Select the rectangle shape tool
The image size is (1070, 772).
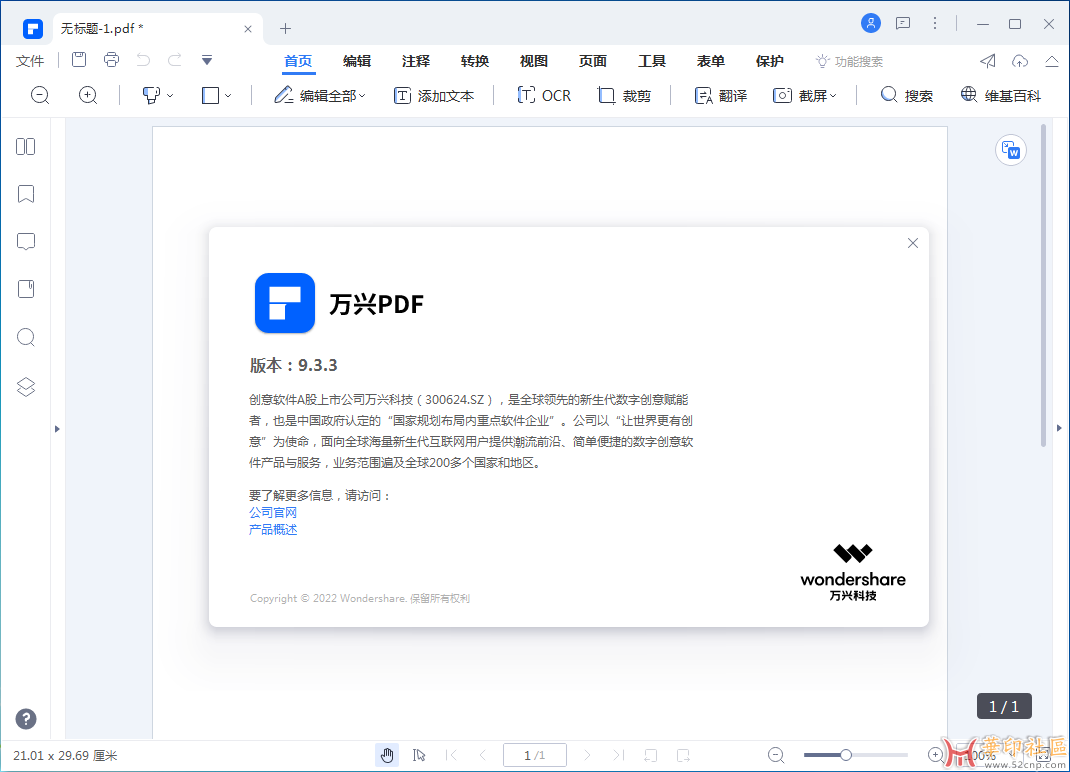click(x=210, y=96)
